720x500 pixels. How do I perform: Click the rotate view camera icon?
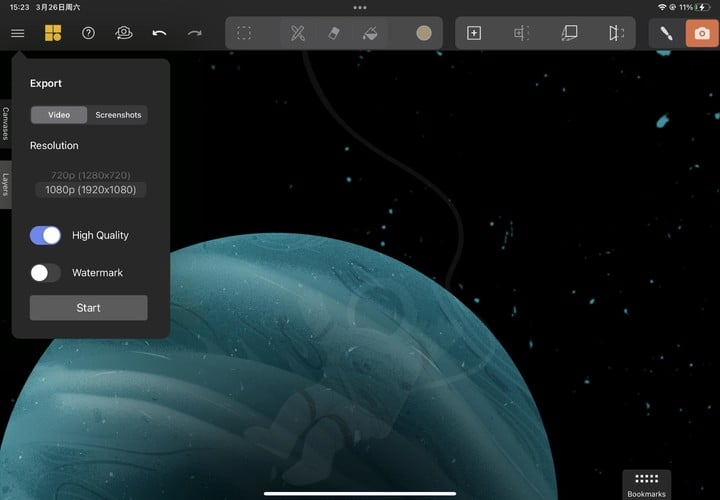[124, 33]
